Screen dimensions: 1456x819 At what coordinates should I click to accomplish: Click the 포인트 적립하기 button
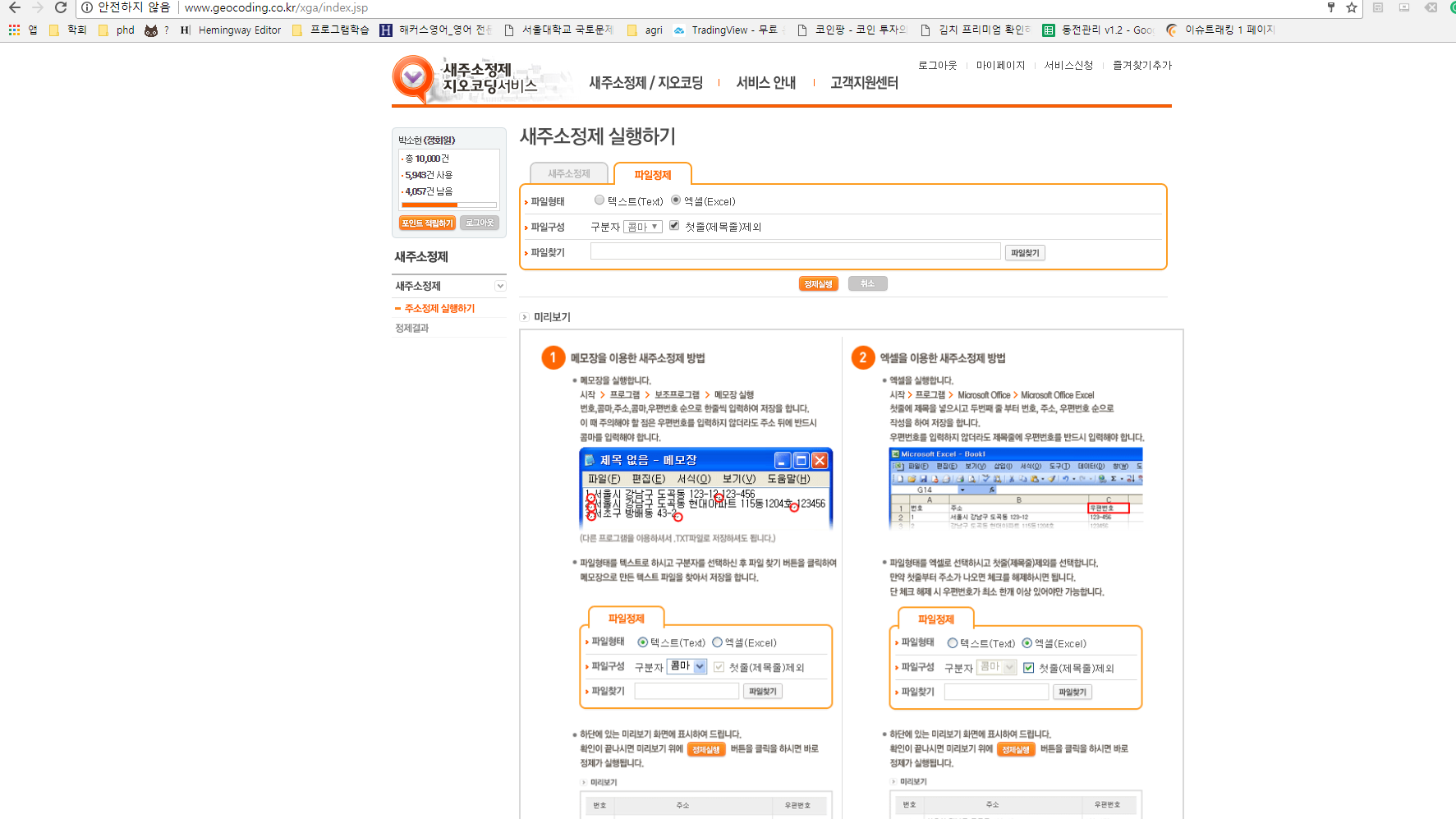[427, 223]
